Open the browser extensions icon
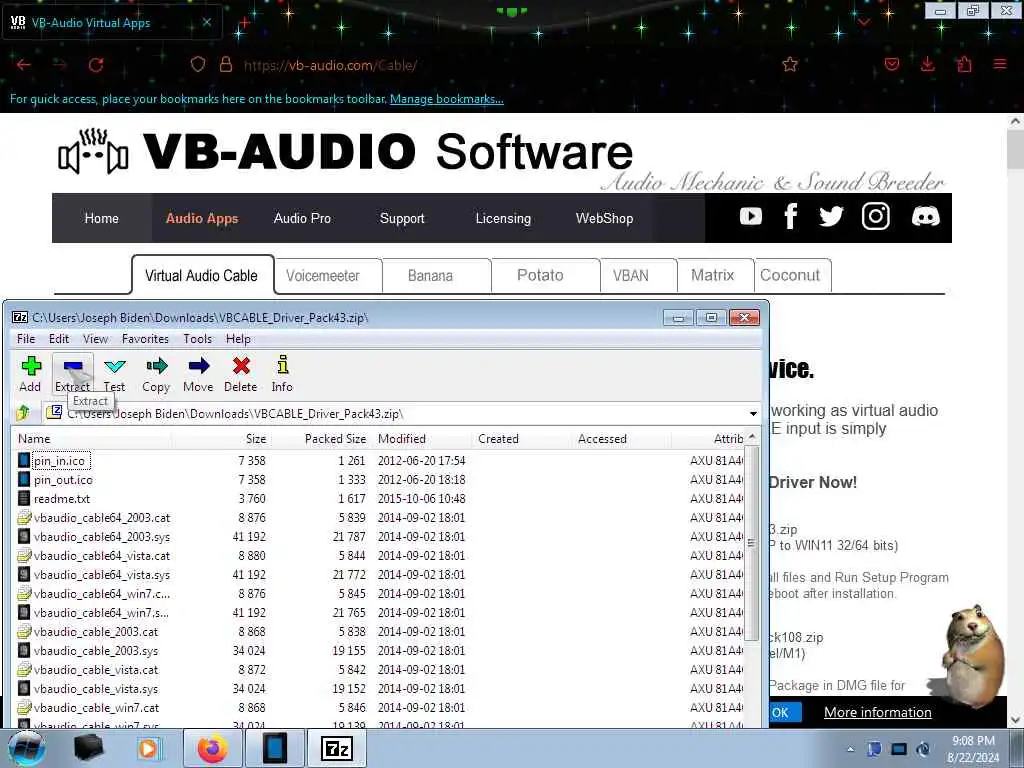This screenshot has height=768, width=1024. 964,64
